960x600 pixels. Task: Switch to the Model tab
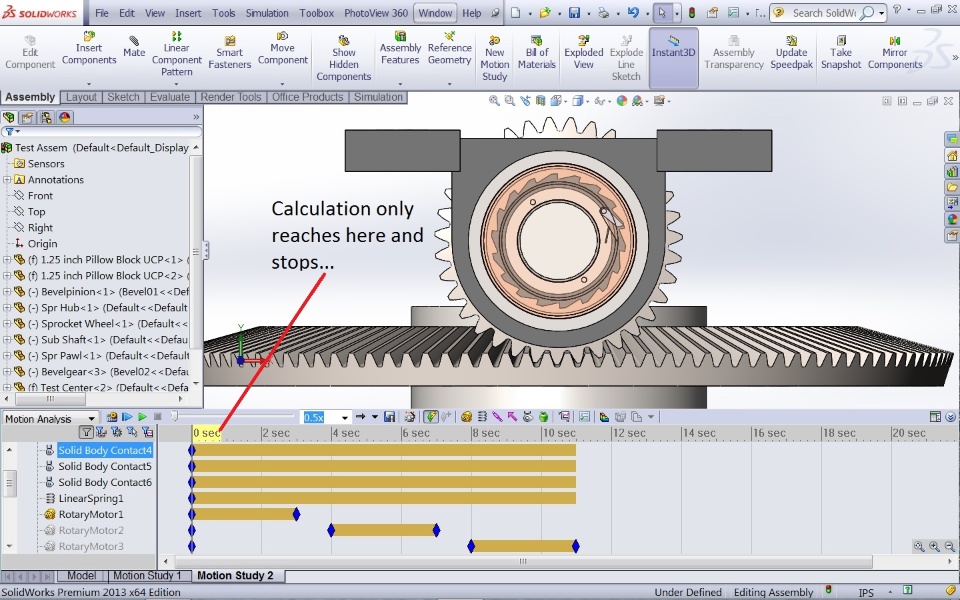(x=81, y=576)
